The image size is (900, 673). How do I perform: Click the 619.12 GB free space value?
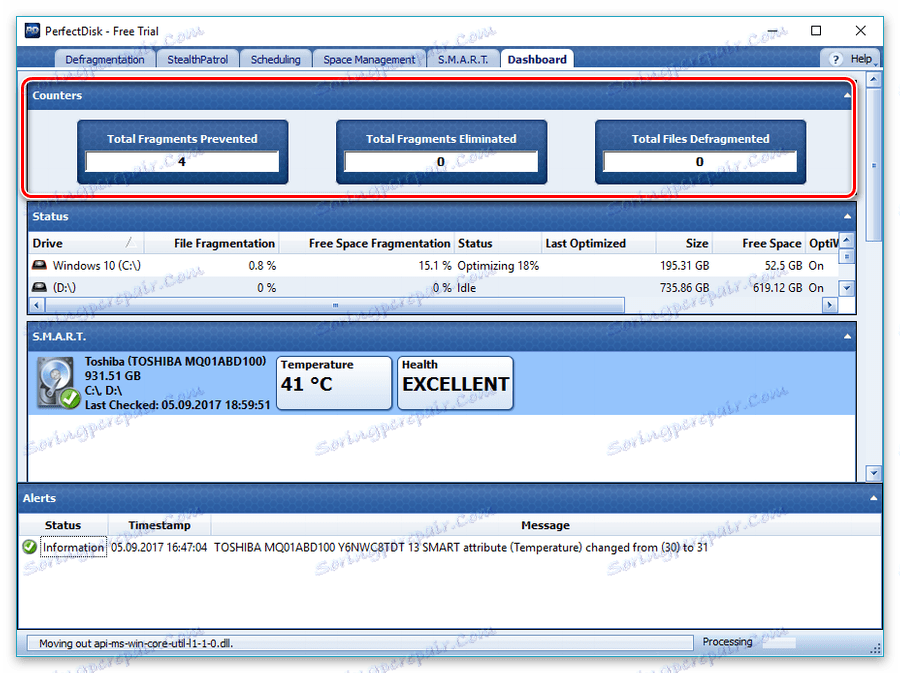(777, 288)
